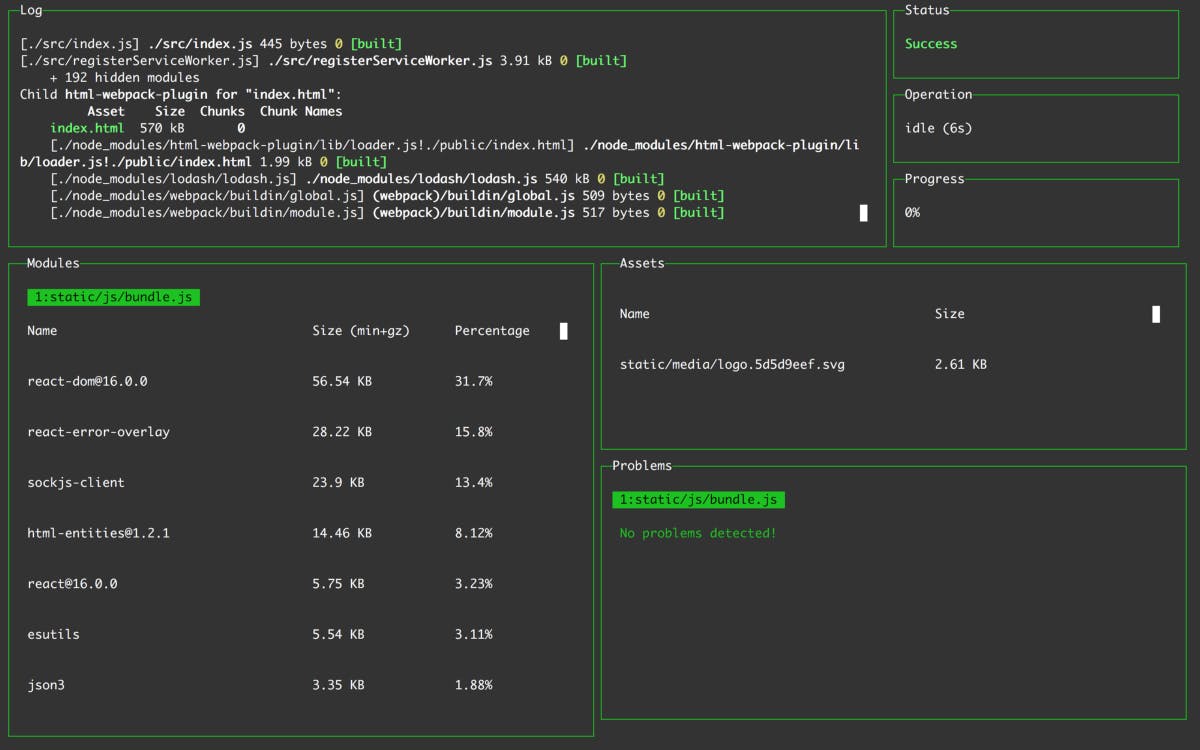Click the Assets panel scrollbar thumb
The height and width of the screenshot is (750, 1200).
pos(1155,313)
